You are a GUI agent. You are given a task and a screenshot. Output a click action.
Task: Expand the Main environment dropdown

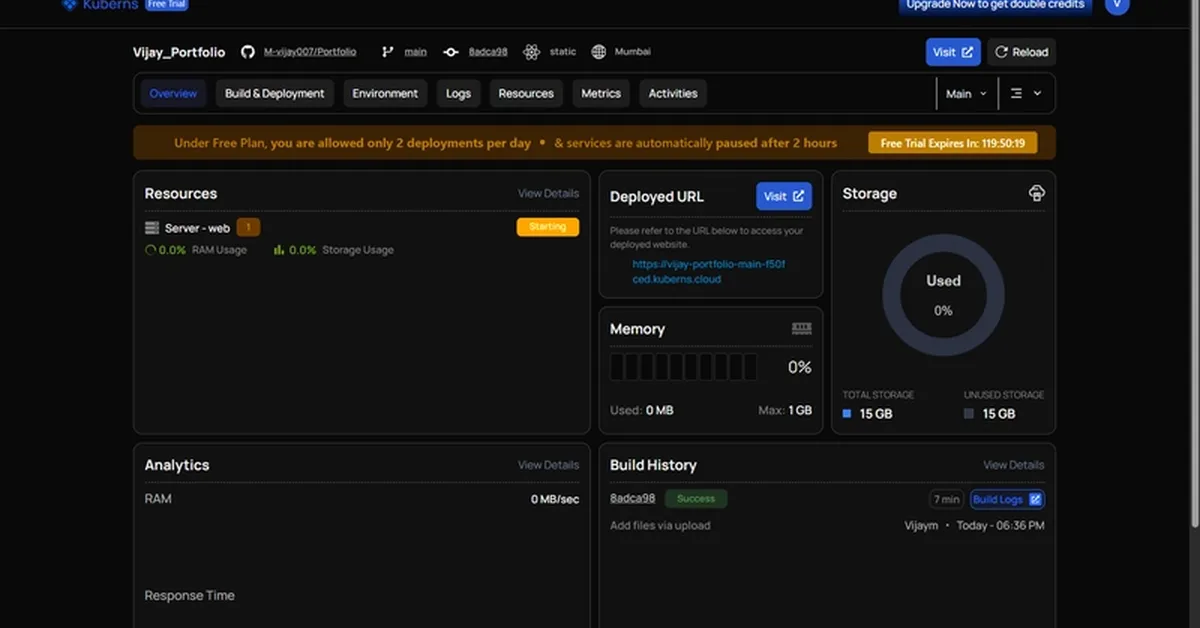click(x=966, y=93)
